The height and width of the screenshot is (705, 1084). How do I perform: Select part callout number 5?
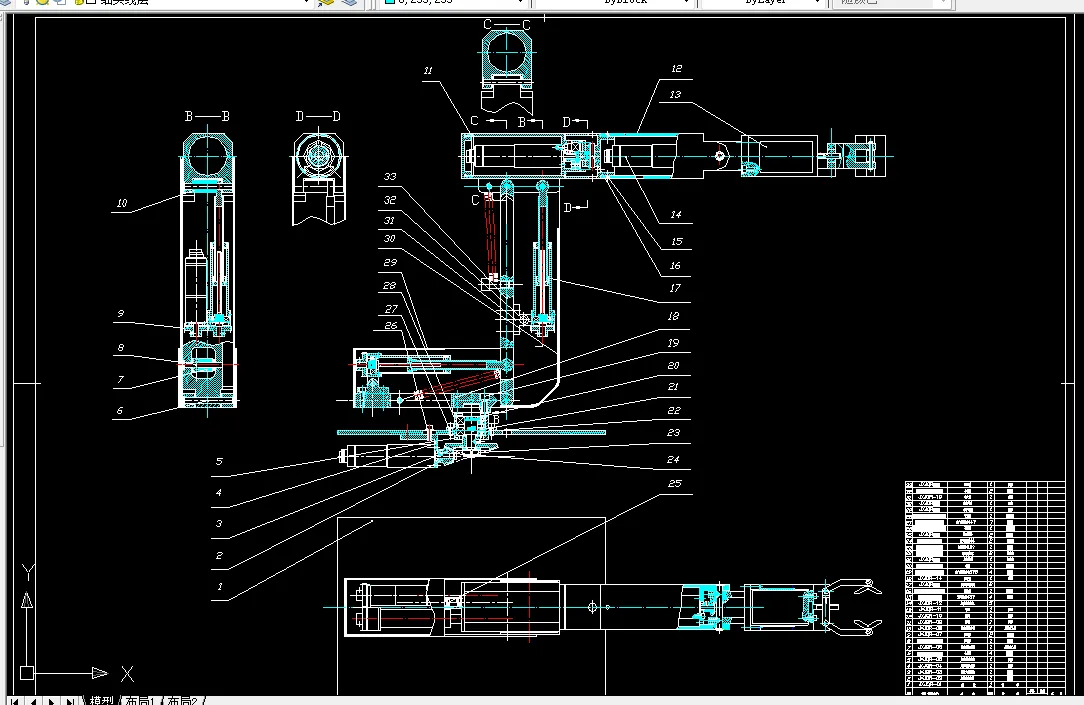(219, 462)
